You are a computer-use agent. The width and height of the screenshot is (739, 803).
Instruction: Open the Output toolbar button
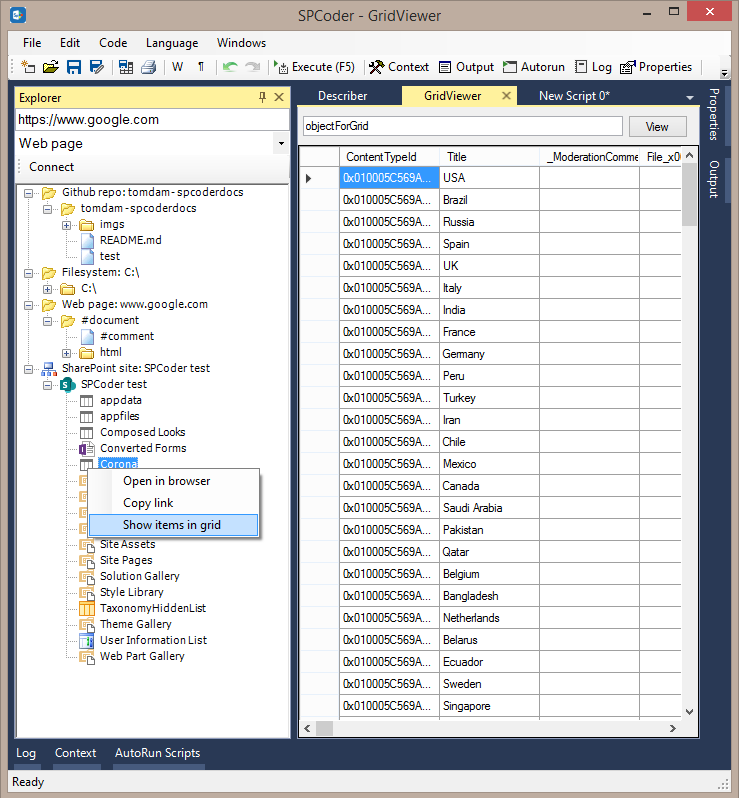point(467,67)
